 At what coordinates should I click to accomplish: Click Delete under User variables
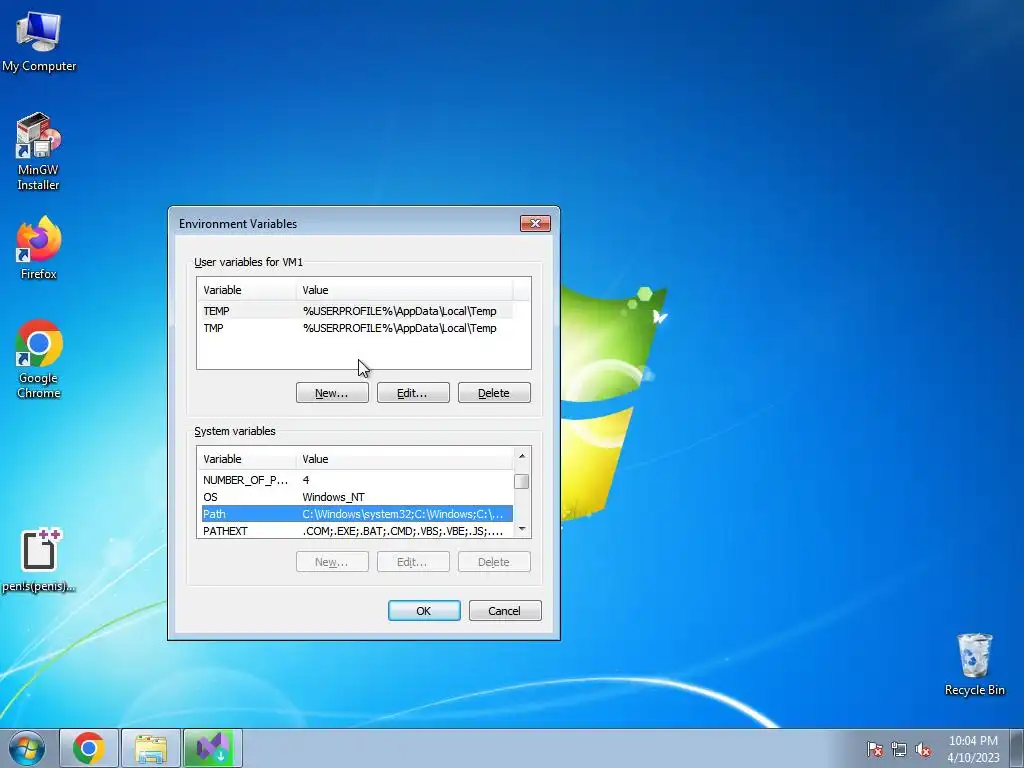(x=494, y=392)
